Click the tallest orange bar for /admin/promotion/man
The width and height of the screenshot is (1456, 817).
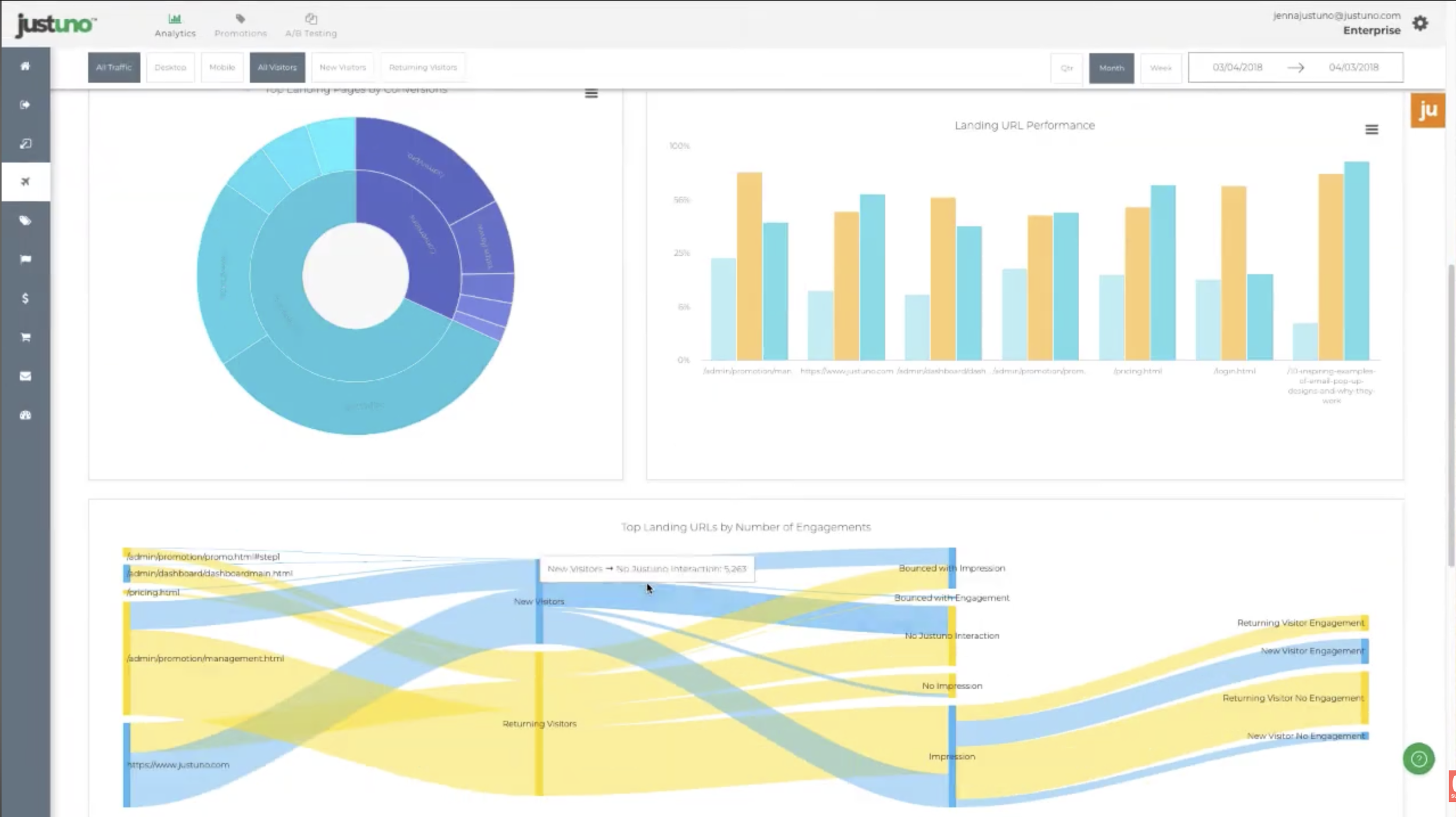(x=749, y=266)
